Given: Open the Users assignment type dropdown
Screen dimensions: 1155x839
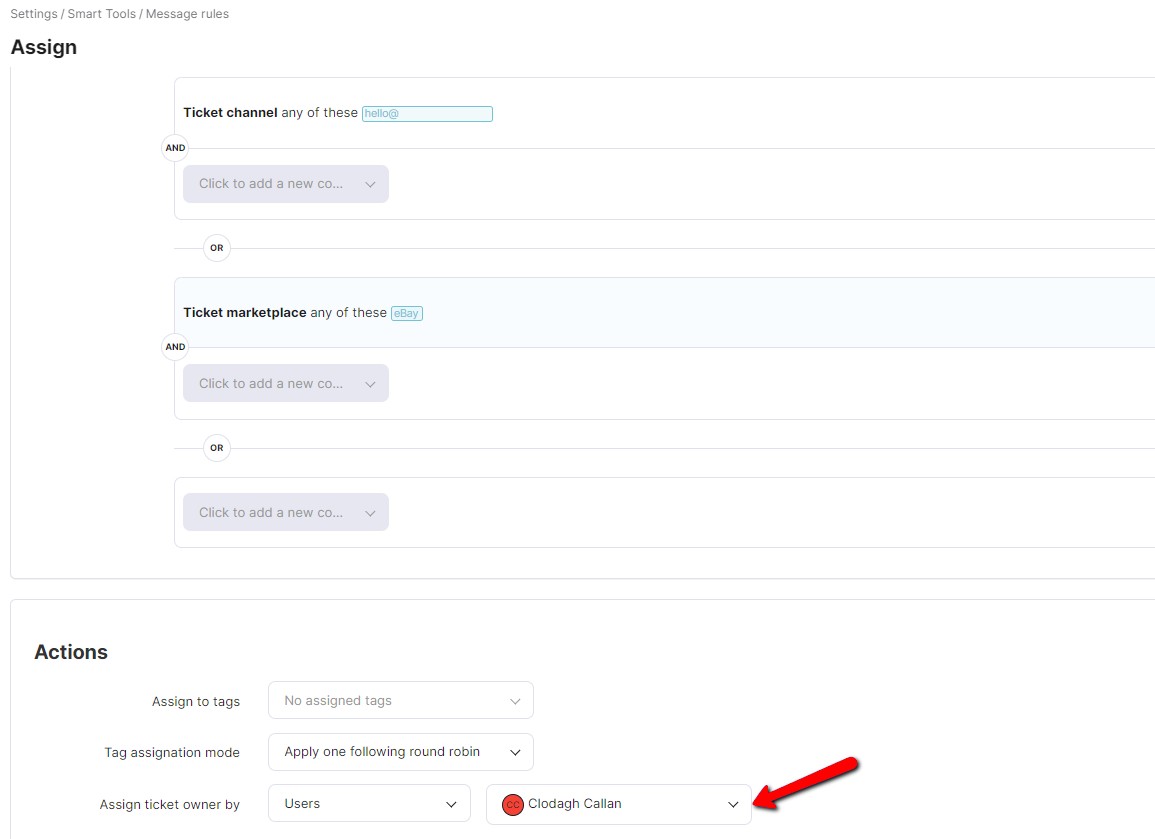Looking at the screenshot, I should (369, 804).
